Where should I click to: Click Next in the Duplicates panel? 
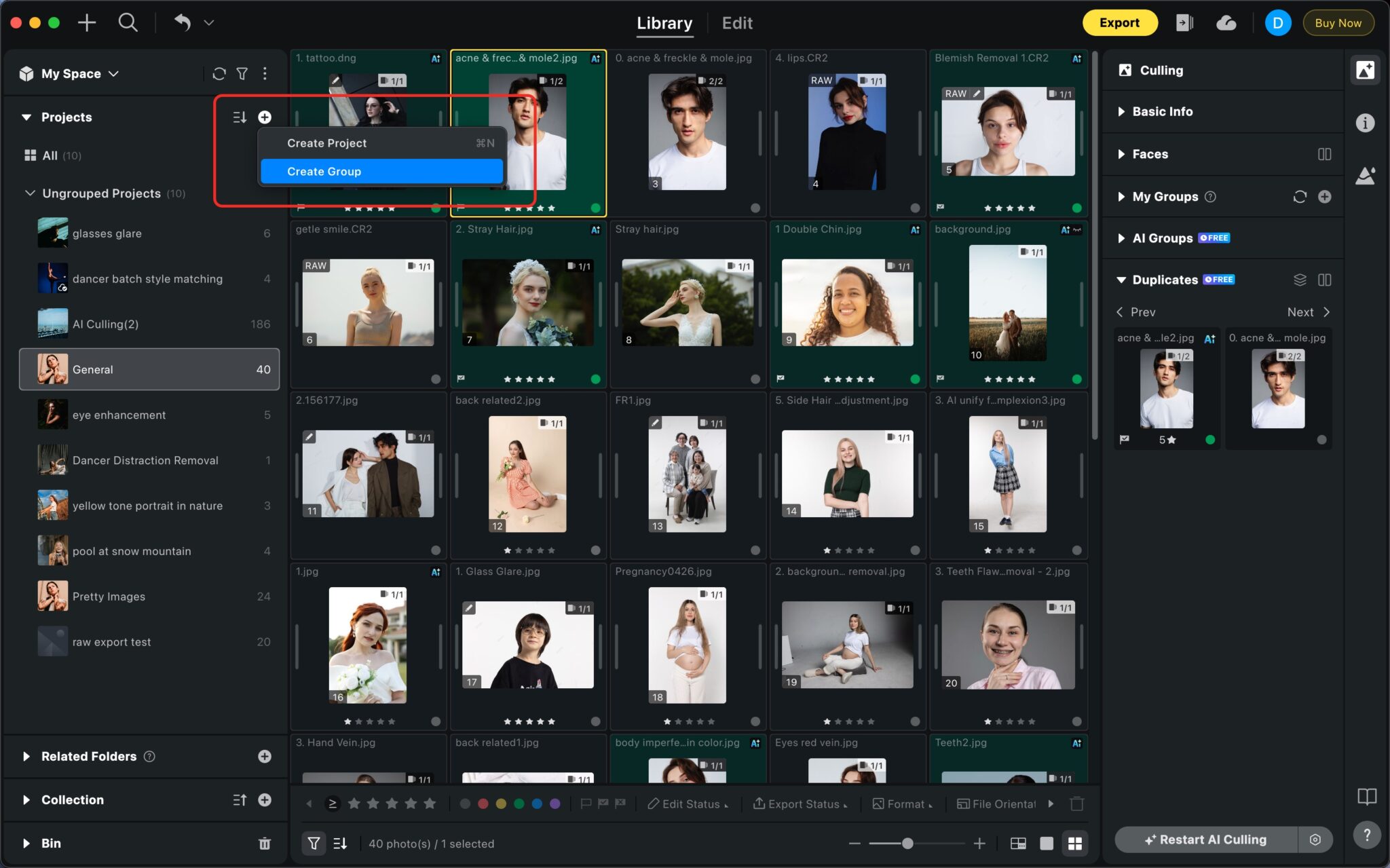coord(1305,312)
